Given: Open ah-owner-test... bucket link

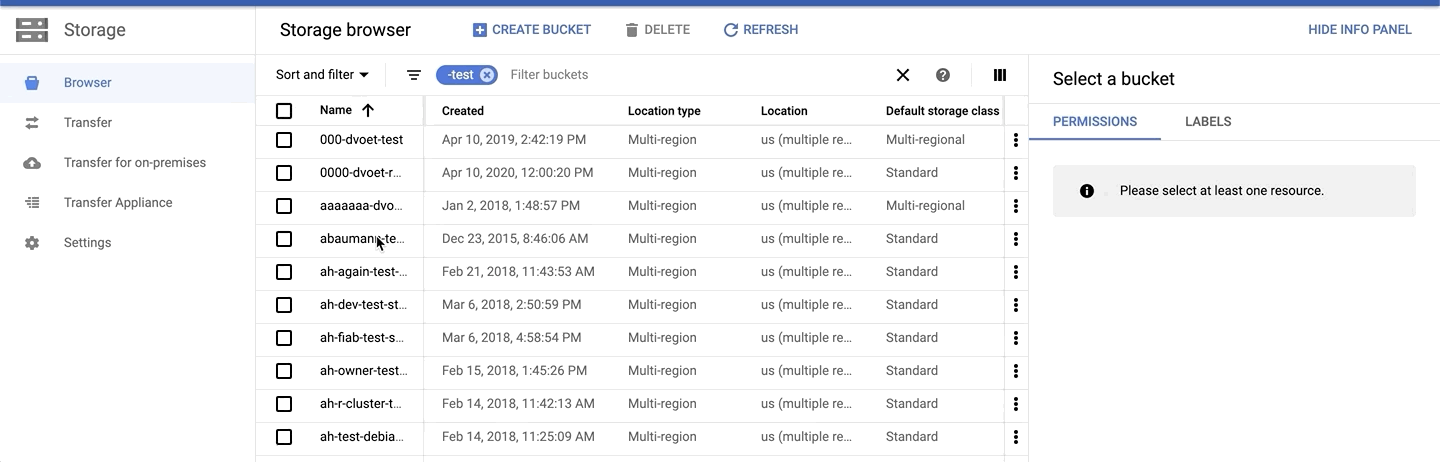Looking at the screenshot, I should (364, 371).
